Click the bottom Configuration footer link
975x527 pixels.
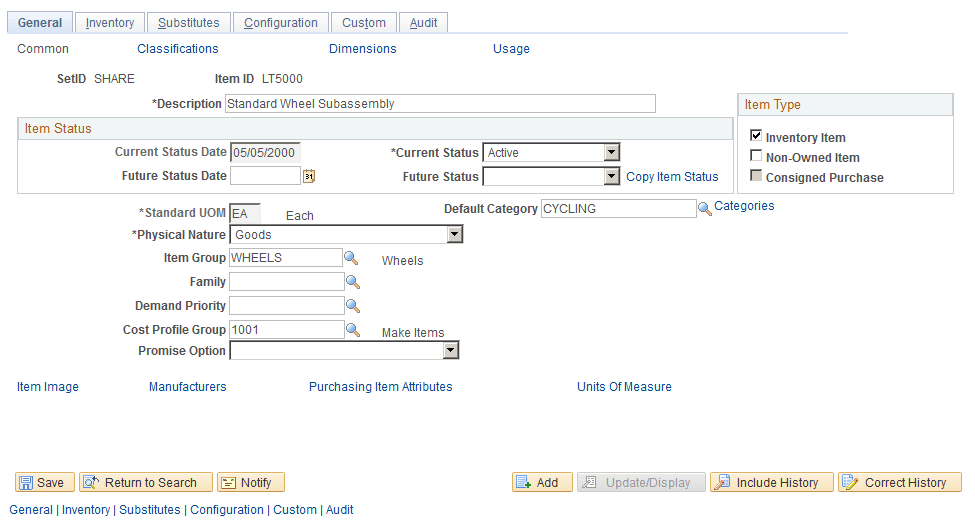227,510
